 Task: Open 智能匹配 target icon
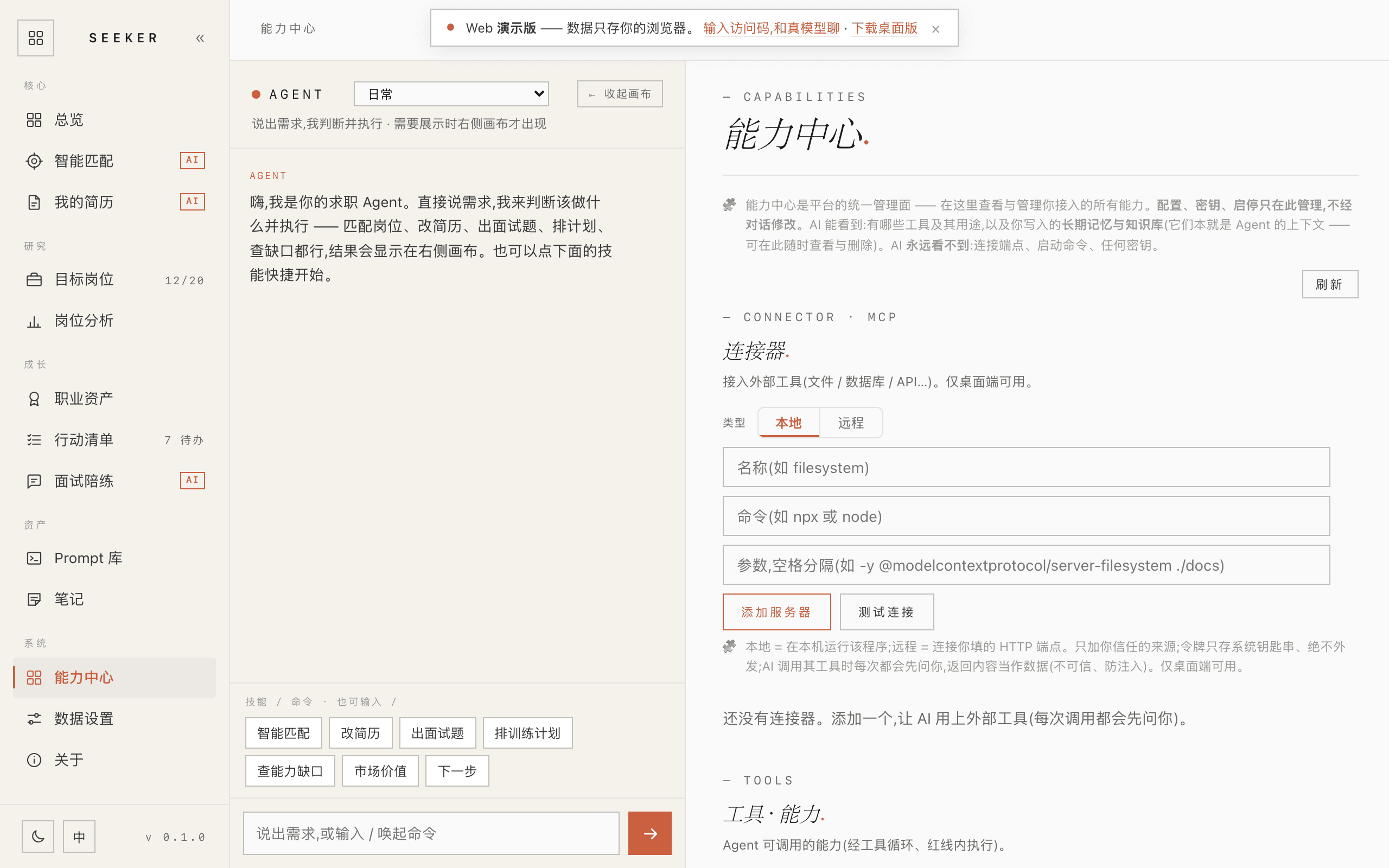pos(34,161)
